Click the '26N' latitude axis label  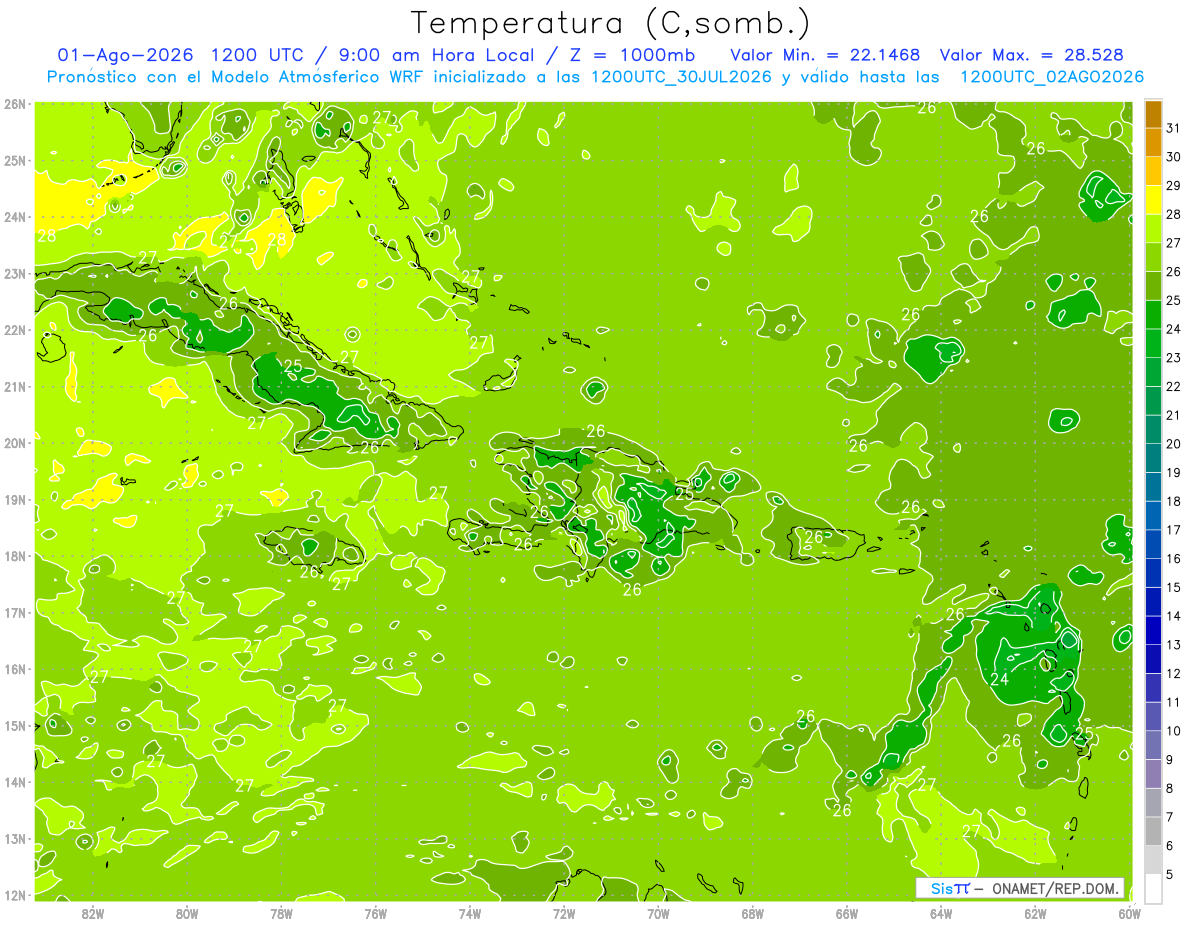tap(15, 103)
